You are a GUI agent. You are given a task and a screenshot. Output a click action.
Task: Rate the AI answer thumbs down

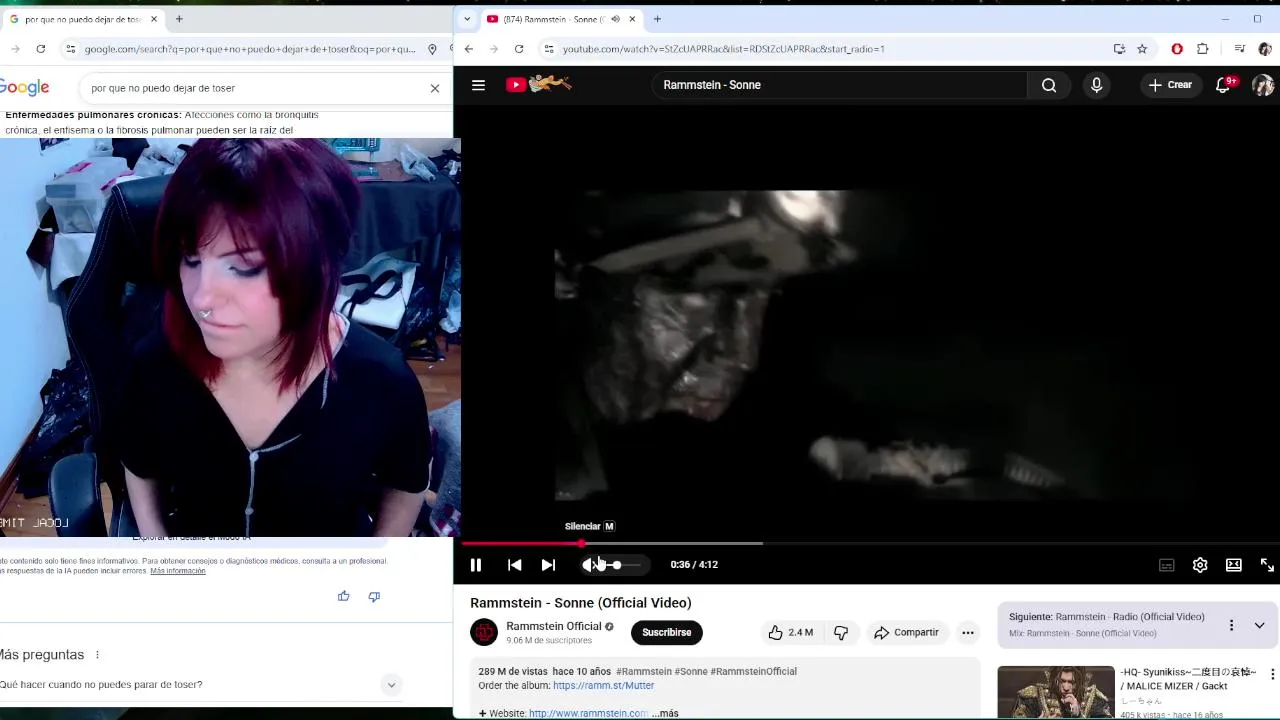(x=374, y=596)
